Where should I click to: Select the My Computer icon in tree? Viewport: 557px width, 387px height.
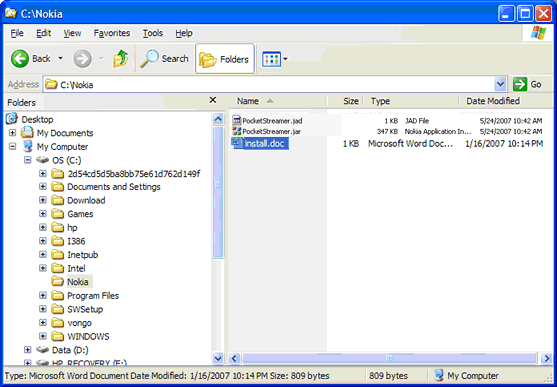click(27, 146)
